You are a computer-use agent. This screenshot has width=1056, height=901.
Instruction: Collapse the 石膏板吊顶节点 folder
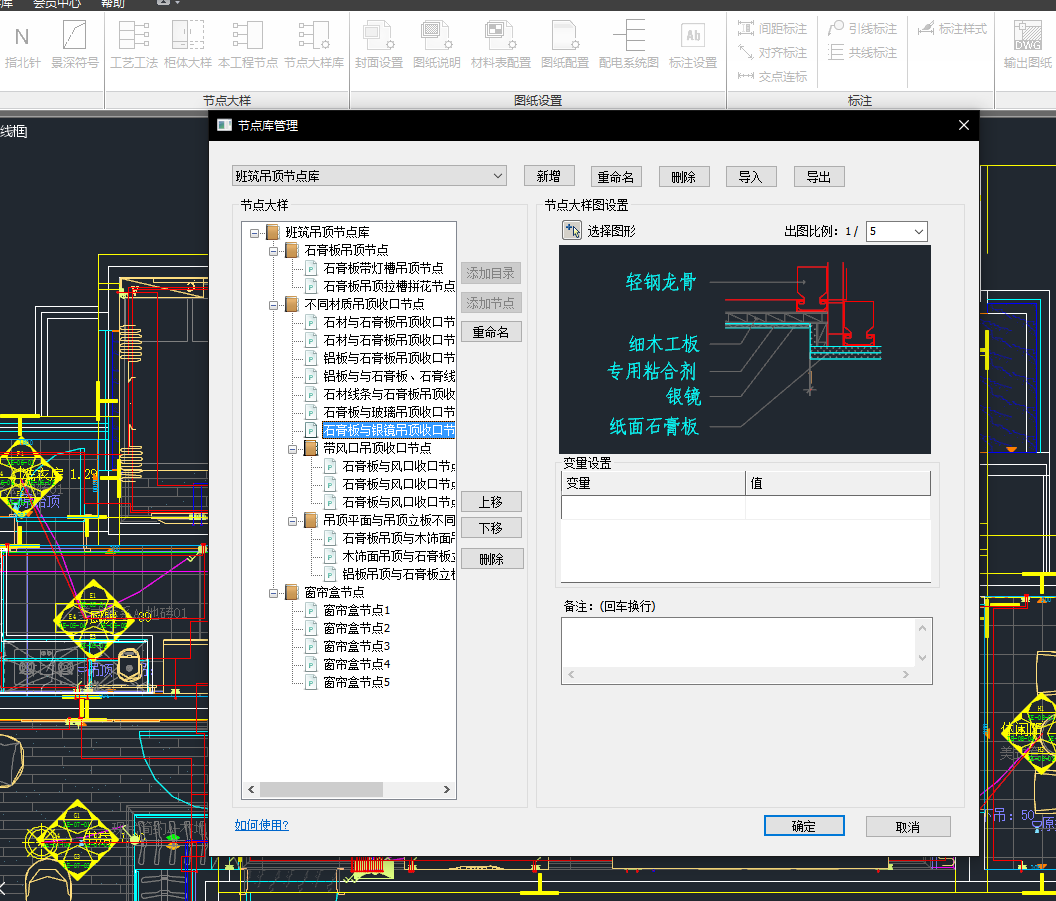[x=273, y=251]
